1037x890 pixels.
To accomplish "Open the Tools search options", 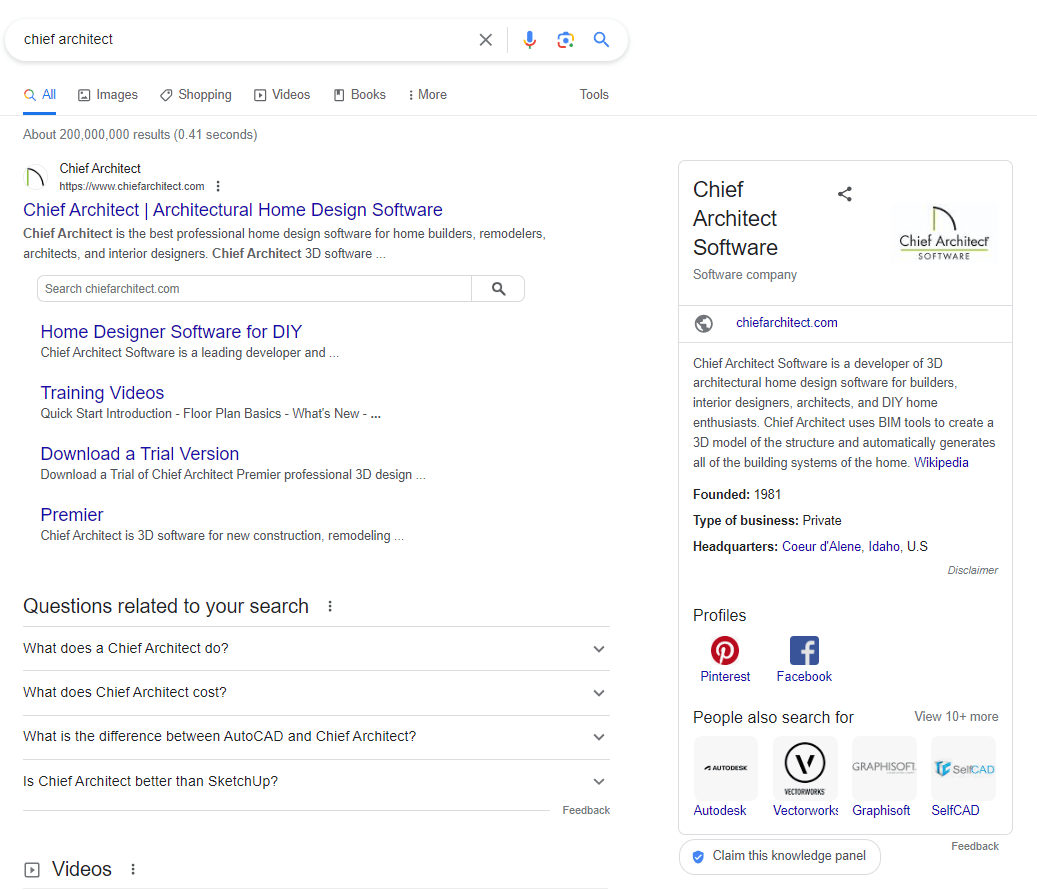I will click(594, 95).
